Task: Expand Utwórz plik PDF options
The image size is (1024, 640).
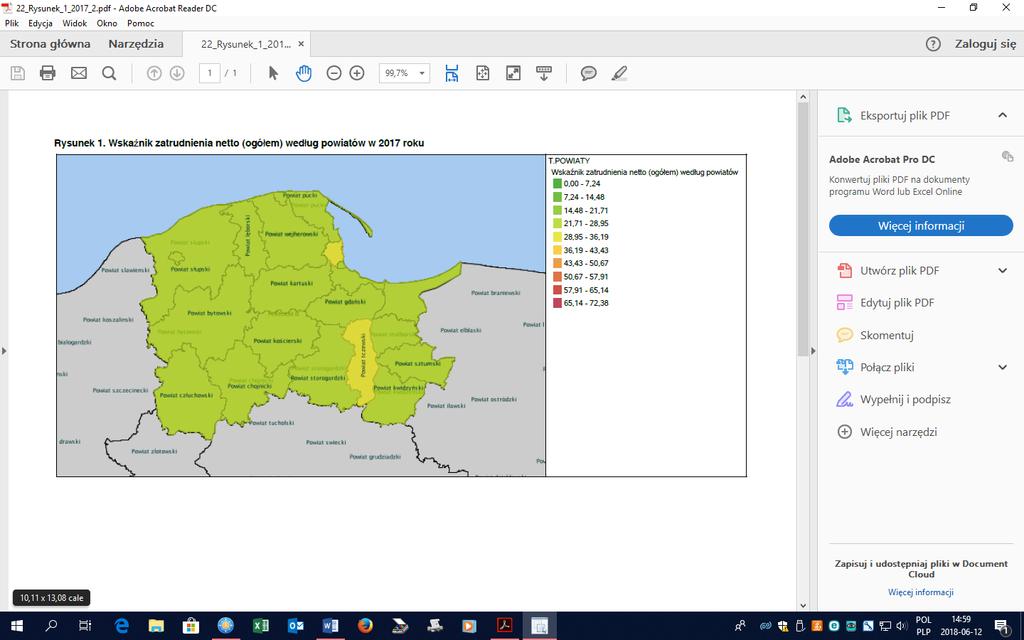Action: (x=1002, y=270)
